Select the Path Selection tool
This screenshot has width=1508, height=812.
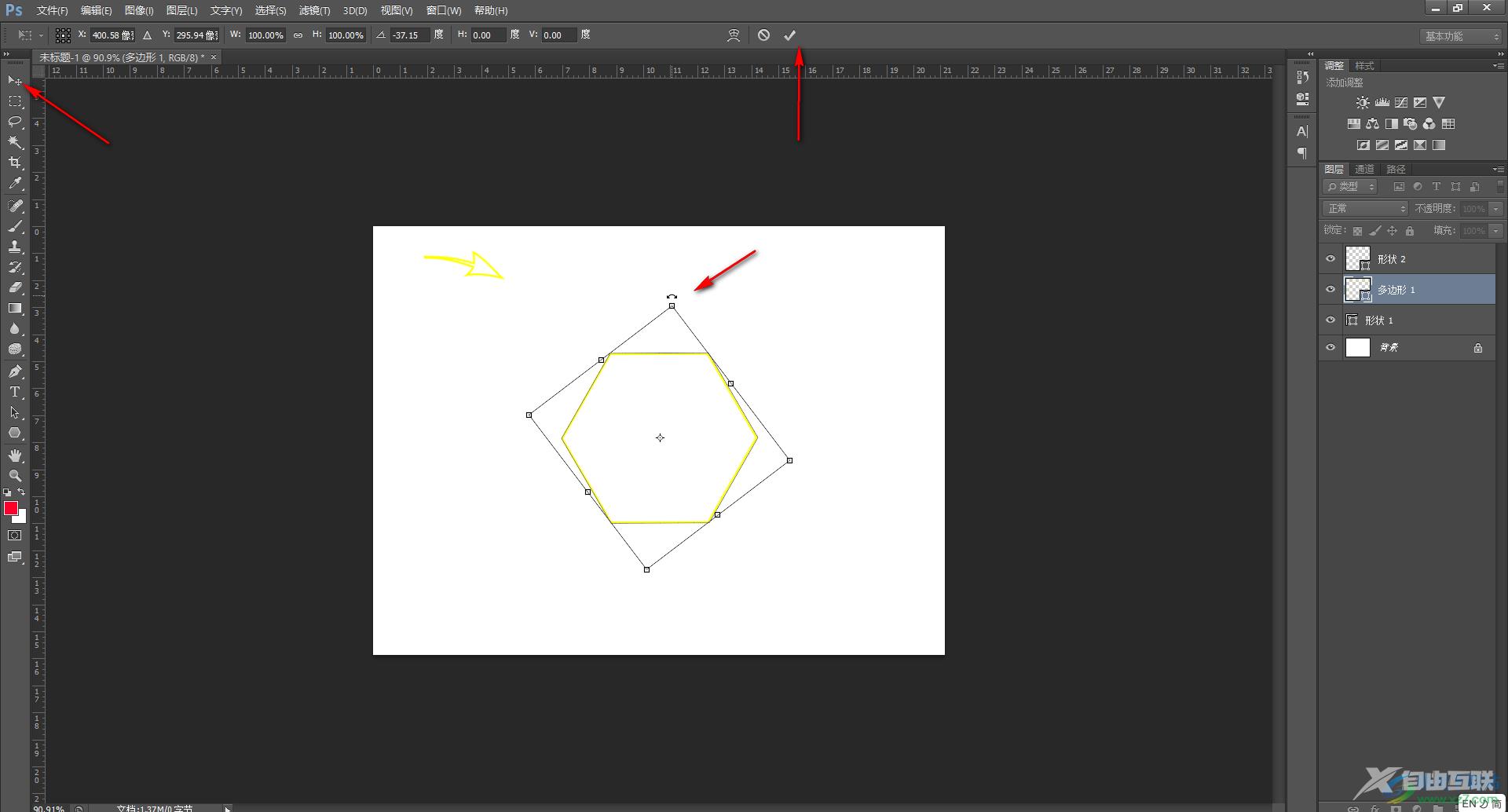click(x=15, y=411)
